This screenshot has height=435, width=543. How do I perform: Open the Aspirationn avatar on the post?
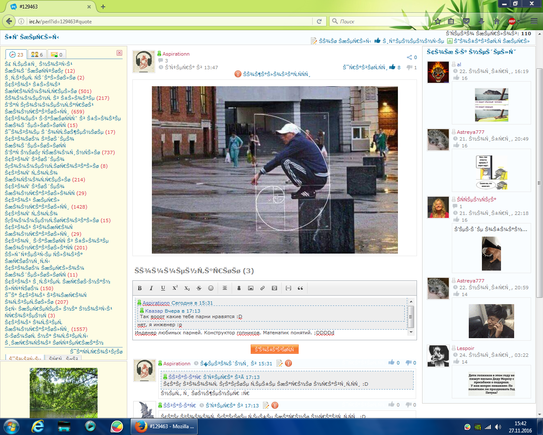[x=144, y=61]
